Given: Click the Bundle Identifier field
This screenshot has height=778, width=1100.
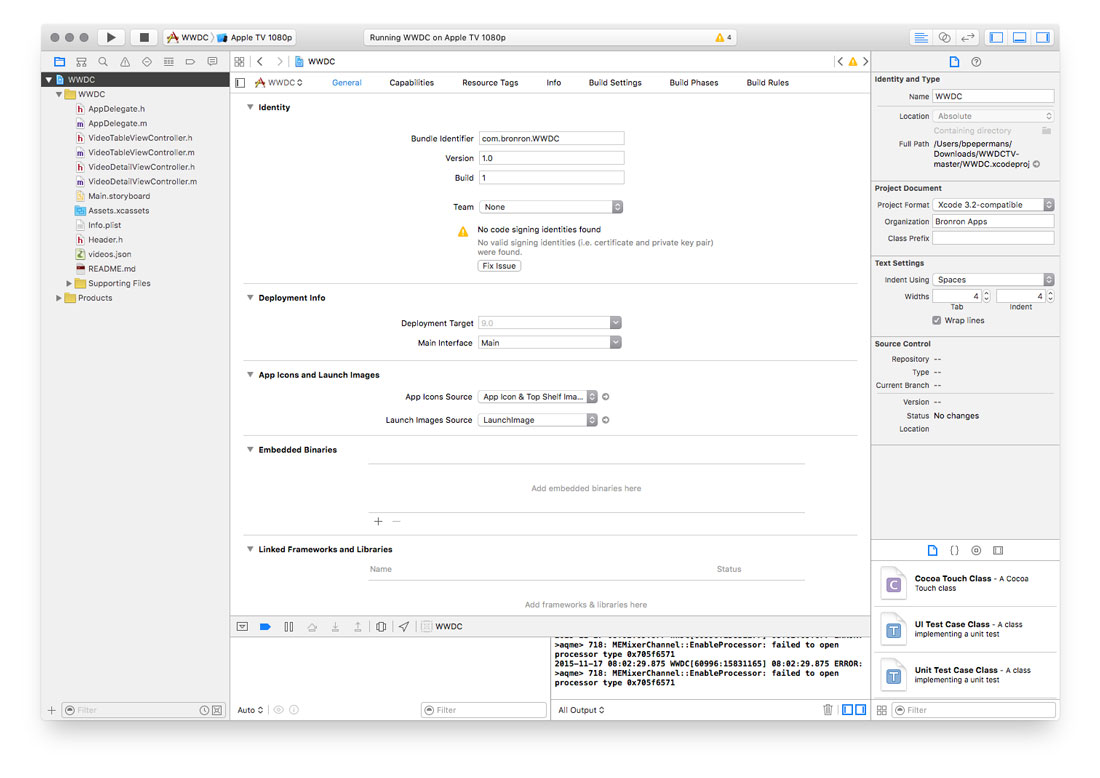Looking at the screenshot, I should tap(551, 139).
